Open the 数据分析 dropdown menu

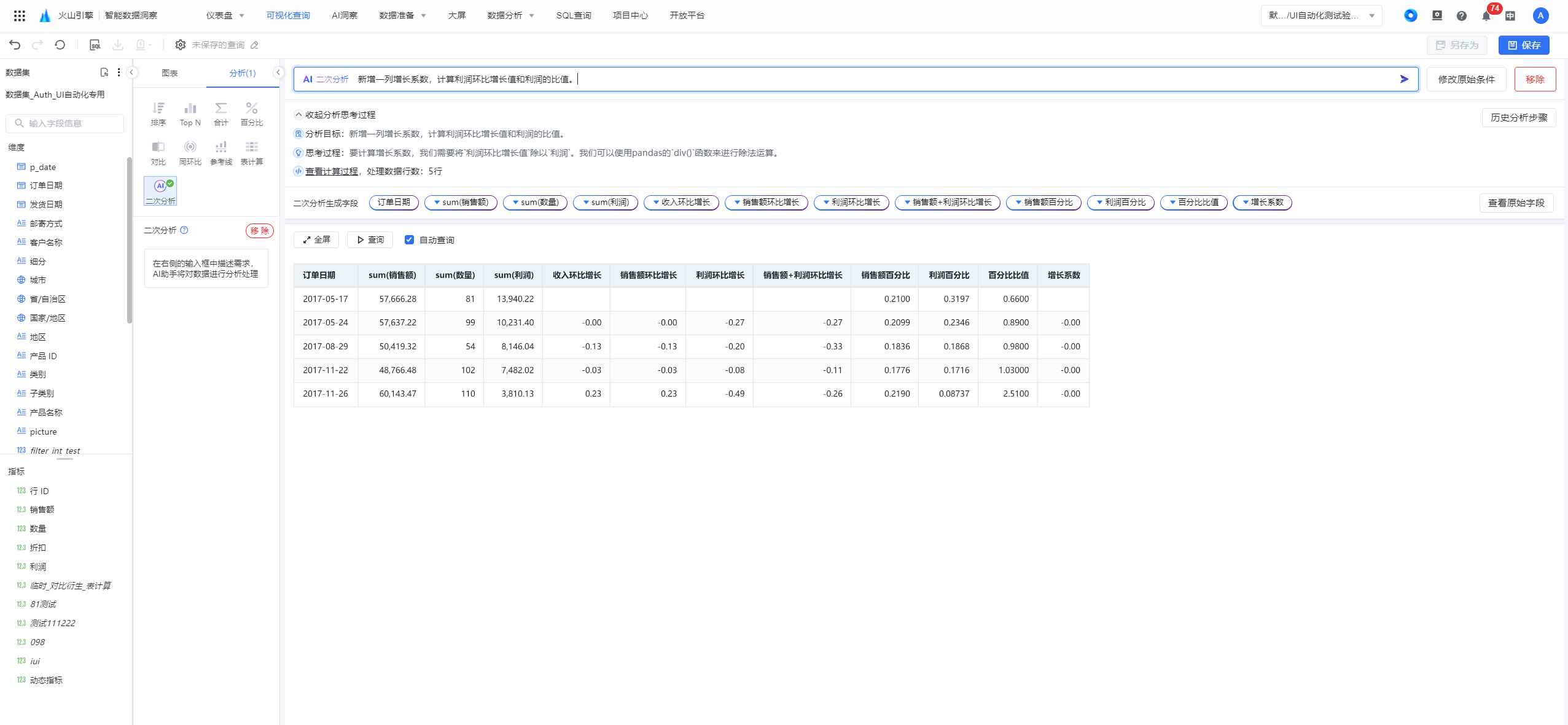point(510,15)
